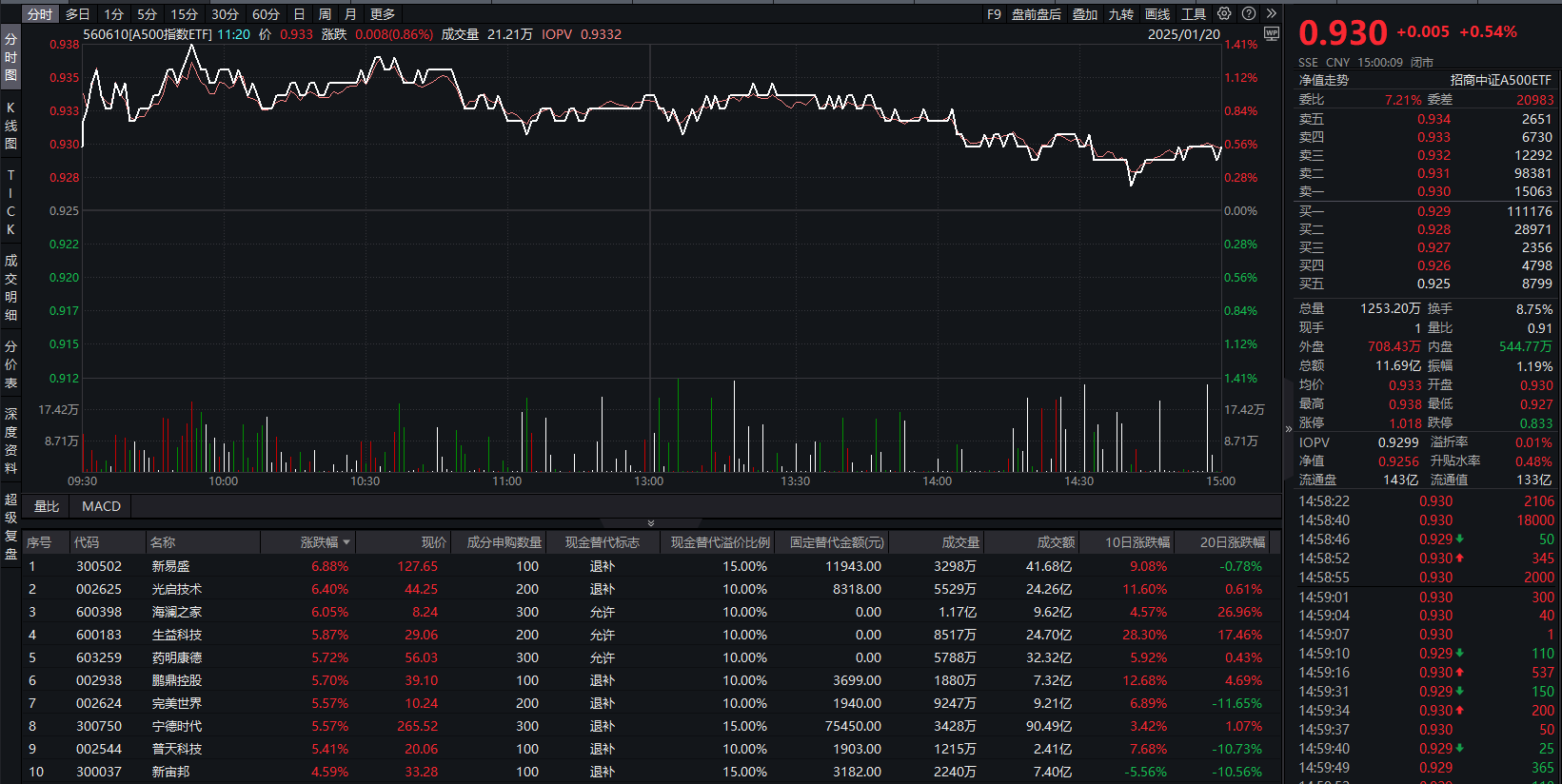Click the 净值走势 link
This screenshot has width=1562, height=784.
tap(1324, 80)
